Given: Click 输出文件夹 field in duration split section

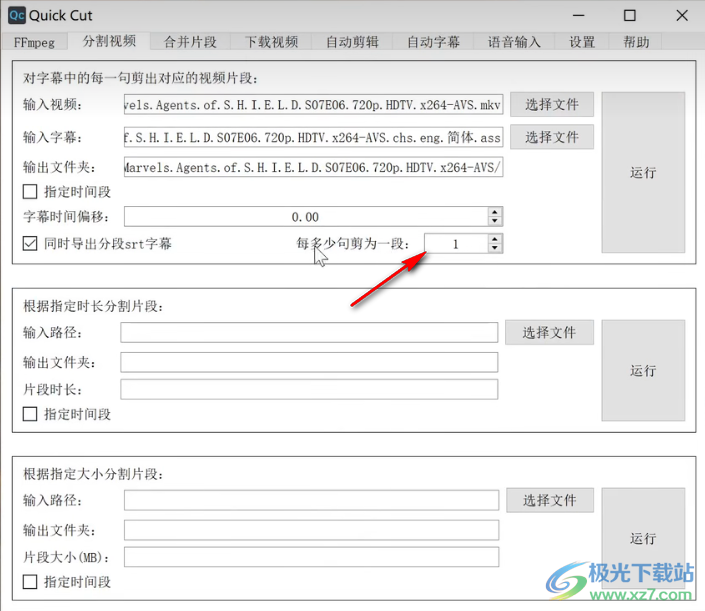Looking at the screenshot, I should (309, 362).
